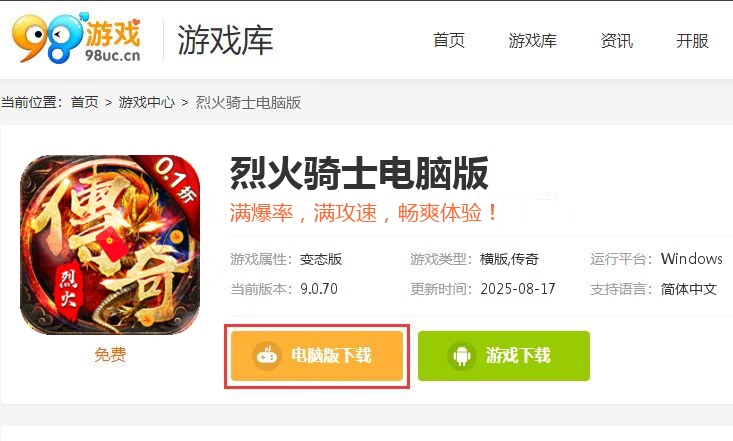Viewport: 733px width, 441px height.
Task: Open the 游戏库 navigation menu item
Action: [x=532, y=41]
